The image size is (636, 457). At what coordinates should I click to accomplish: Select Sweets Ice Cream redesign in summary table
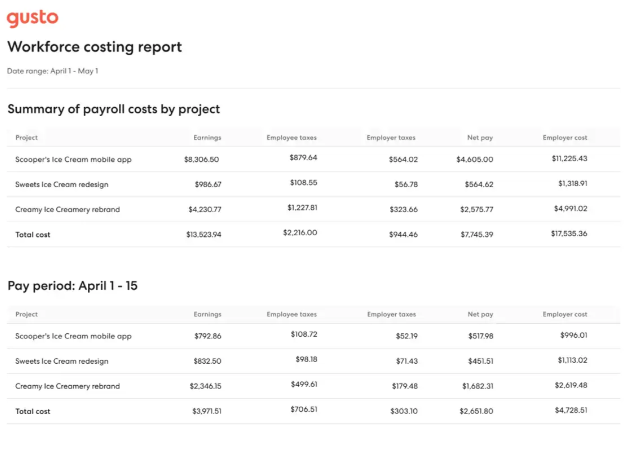click(x=62, y=184)
